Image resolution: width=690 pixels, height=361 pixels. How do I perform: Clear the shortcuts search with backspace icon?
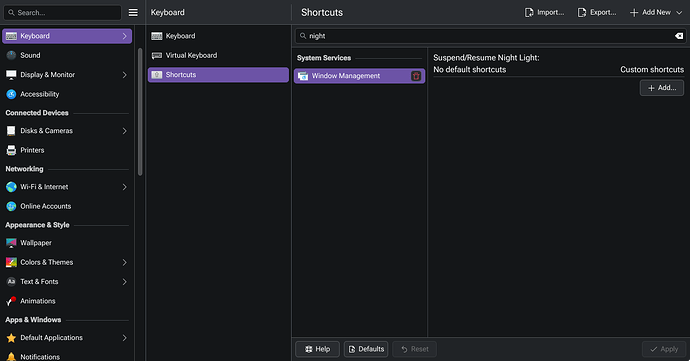click(679, 36)
